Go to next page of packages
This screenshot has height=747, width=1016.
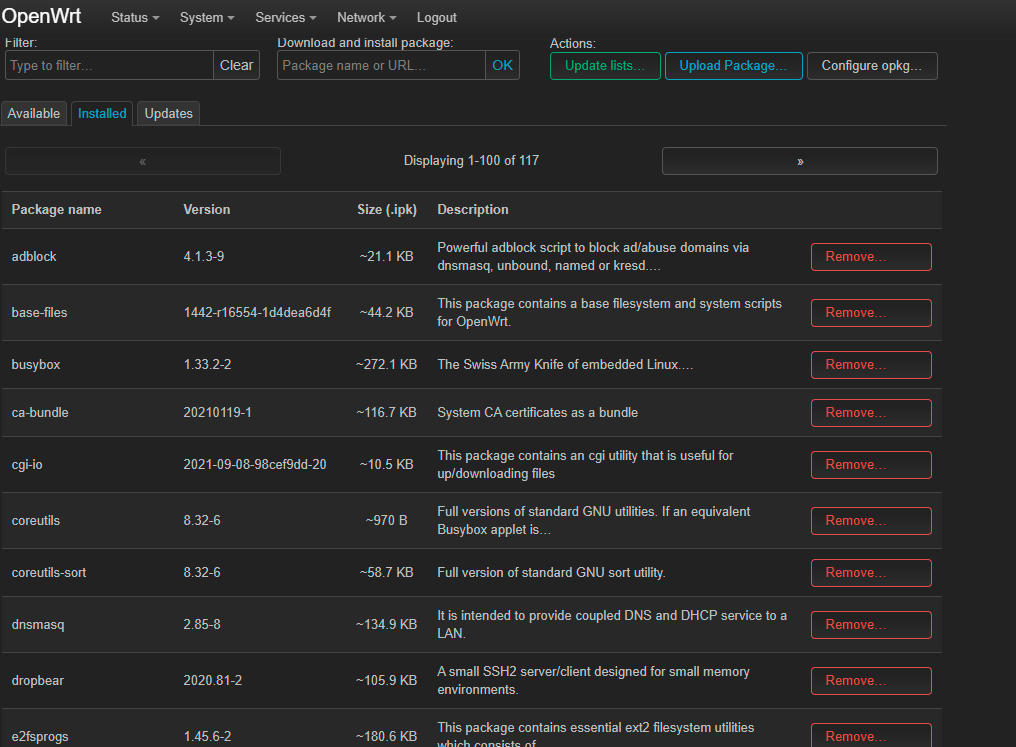coord(799,161)
